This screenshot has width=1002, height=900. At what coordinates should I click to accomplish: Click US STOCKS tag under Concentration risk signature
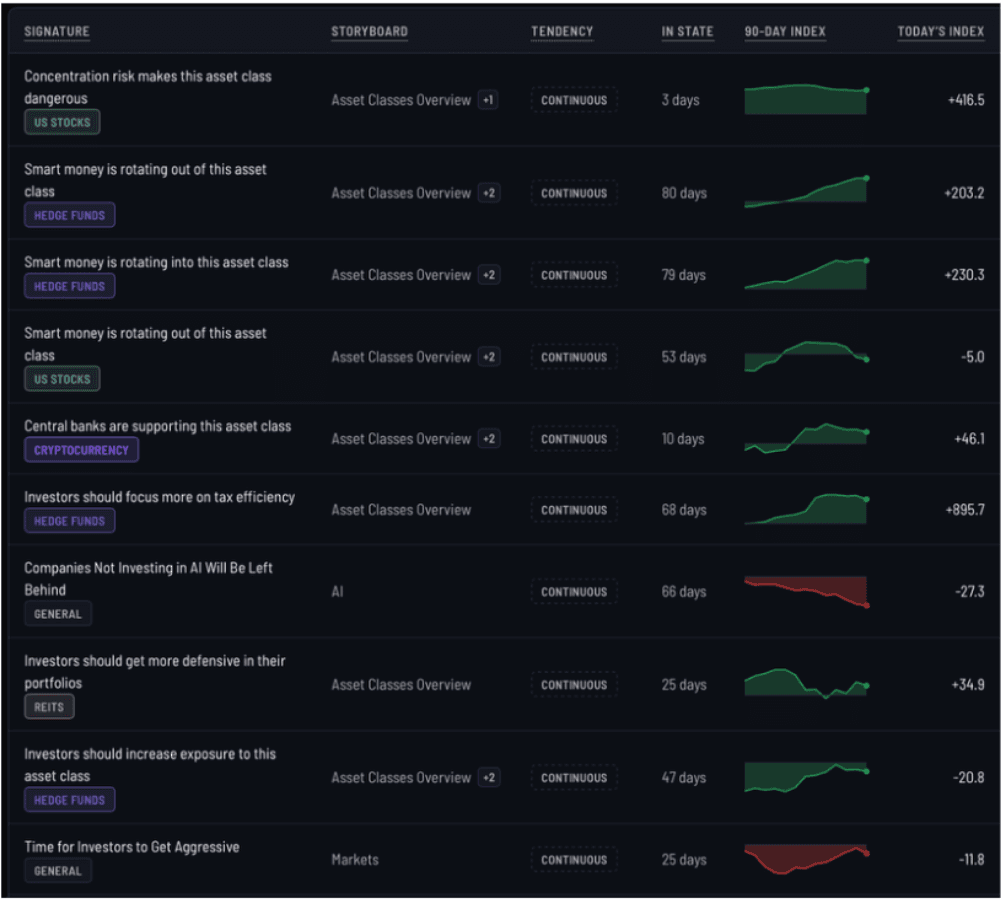62,122
